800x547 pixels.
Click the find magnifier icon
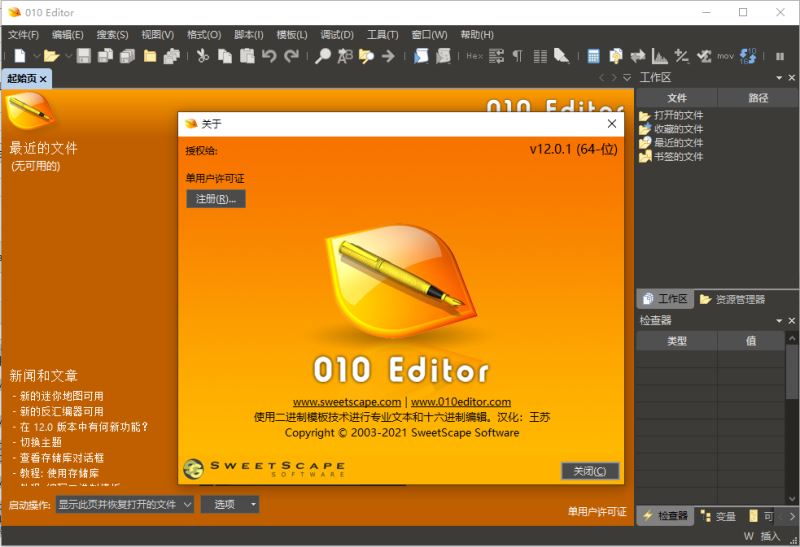(322, 56)
